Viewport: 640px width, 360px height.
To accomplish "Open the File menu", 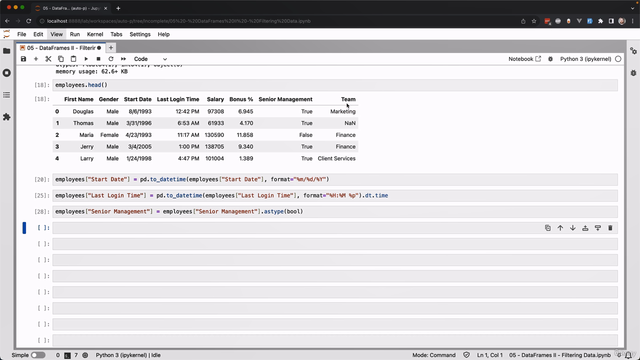I will click(22, 34).
